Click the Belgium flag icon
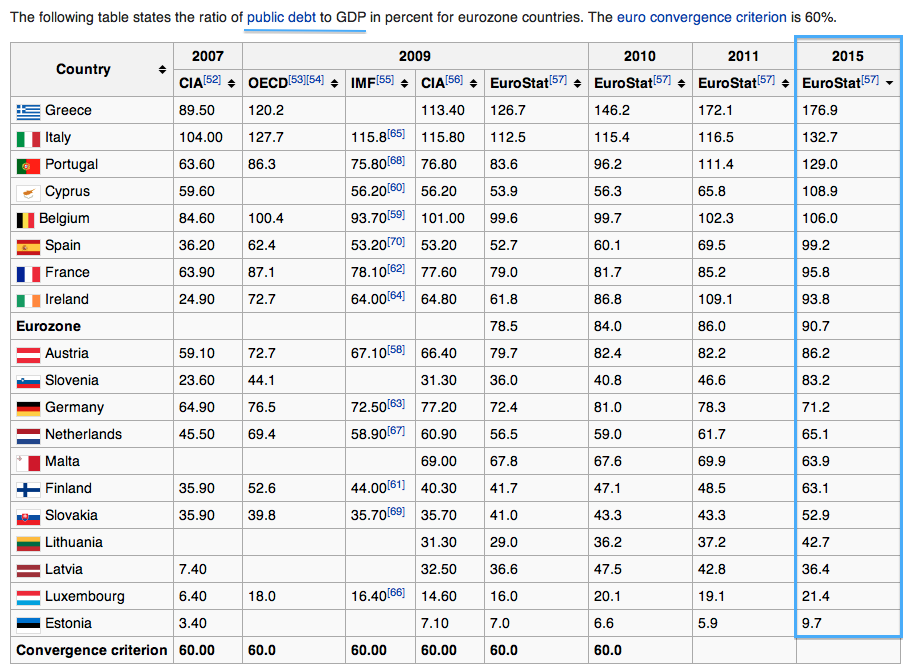This screenshot has width=911, height=671. 25,219
